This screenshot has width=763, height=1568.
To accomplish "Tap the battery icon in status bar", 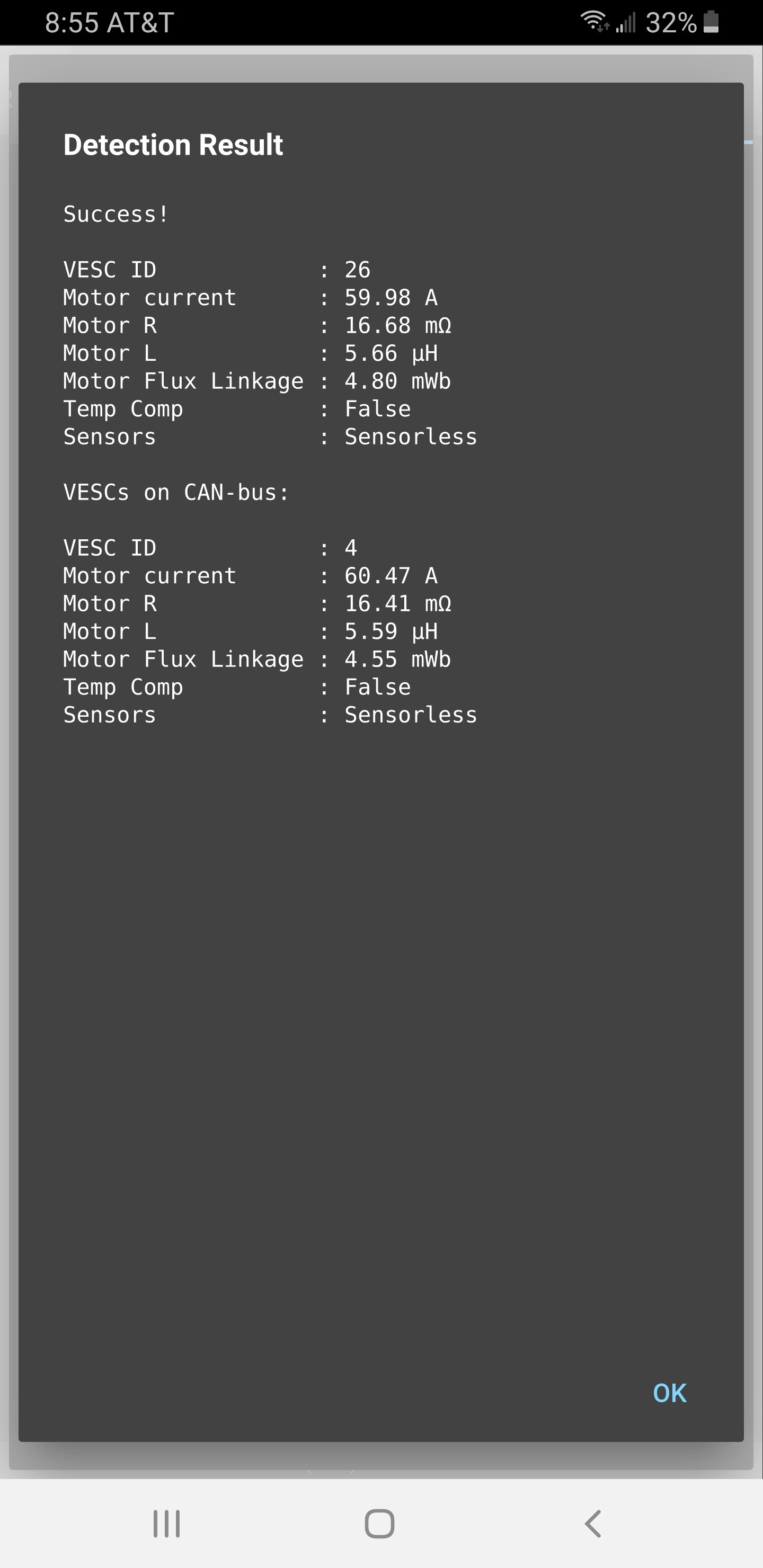I will [x=711, y=22].
